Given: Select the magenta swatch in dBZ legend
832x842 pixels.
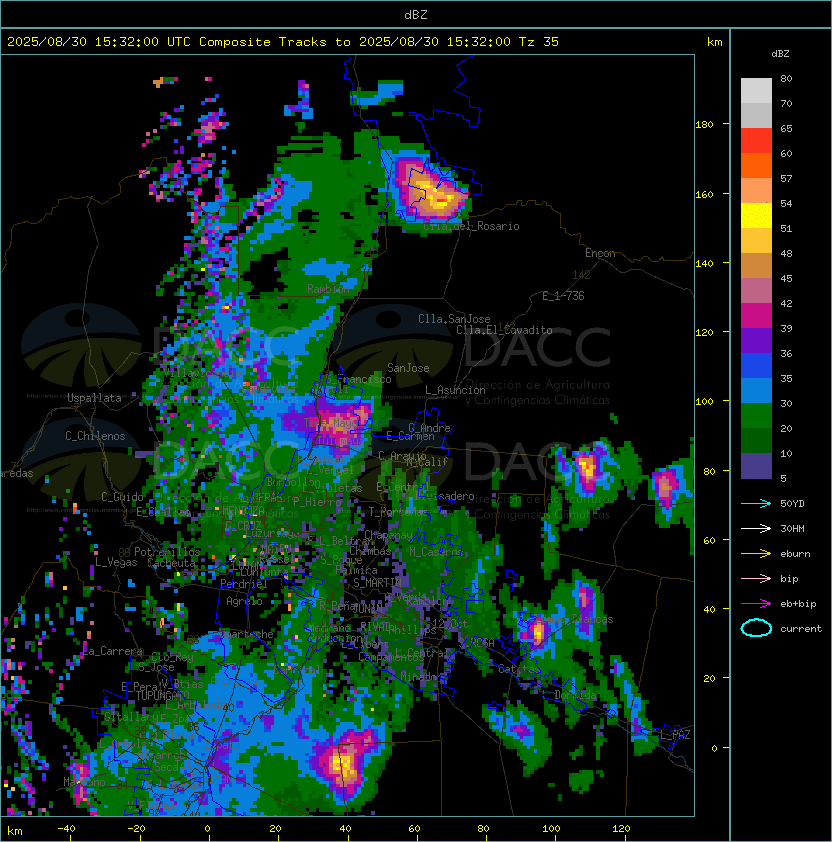Looking at the screenshot, I should point(756,316).
